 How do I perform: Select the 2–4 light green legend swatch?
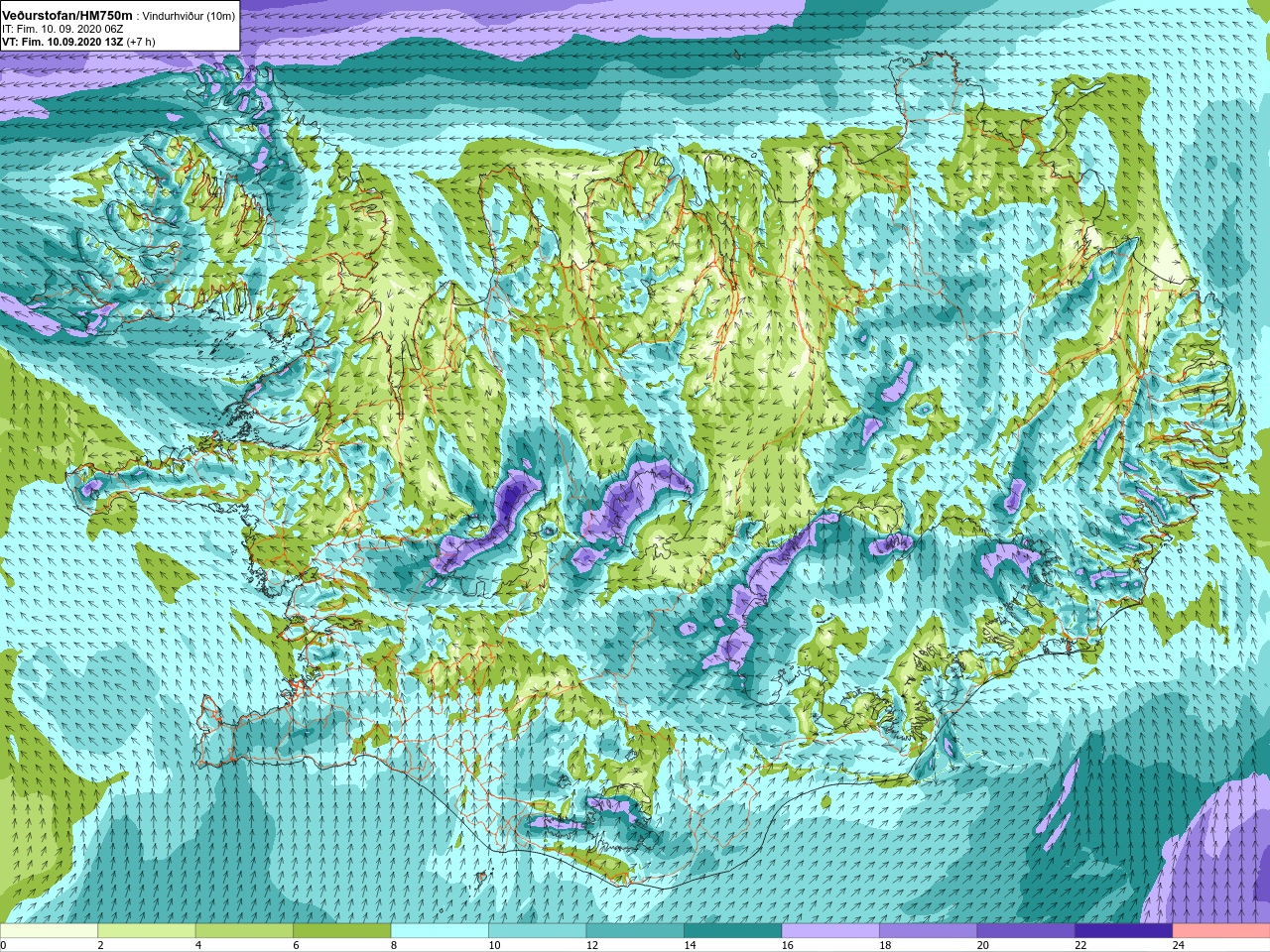coord(147,931)
